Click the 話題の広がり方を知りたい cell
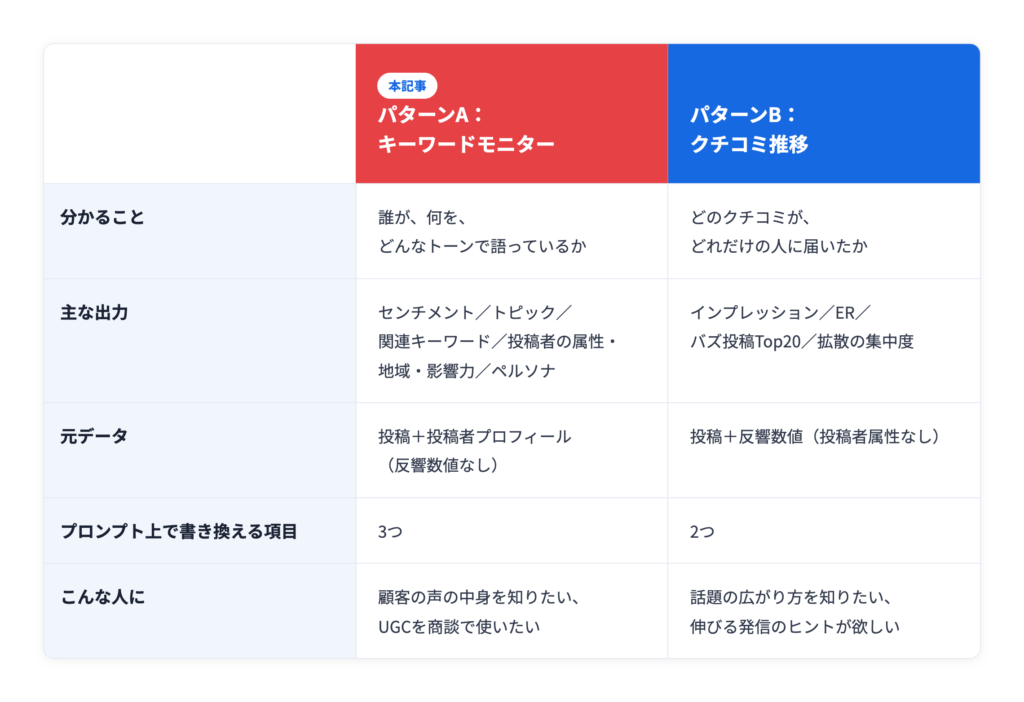The image size is (1024, 702). [824, 611]
